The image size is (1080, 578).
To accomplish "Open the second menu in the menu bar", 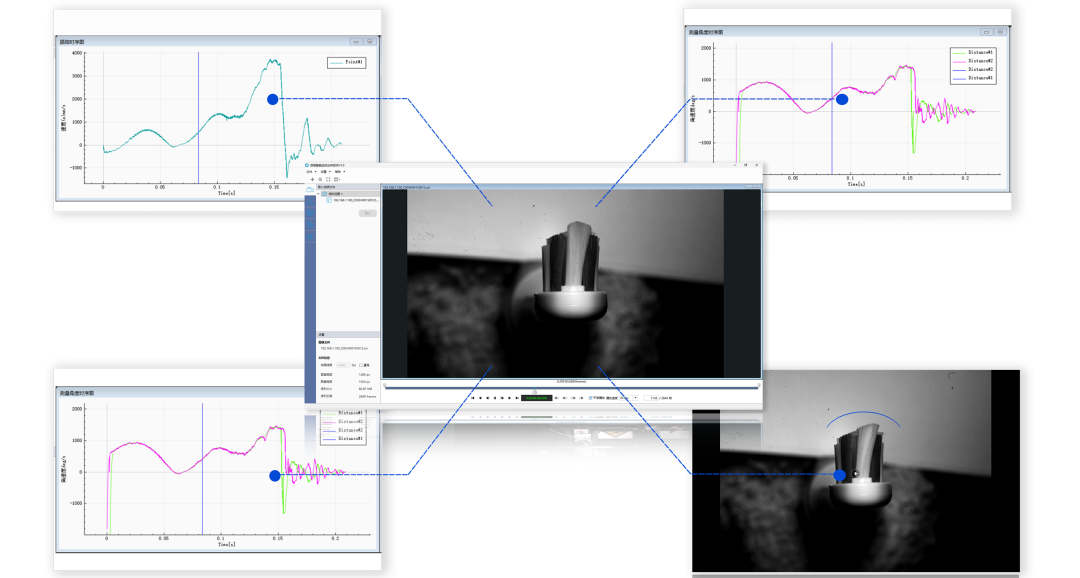I will point(324,171).
